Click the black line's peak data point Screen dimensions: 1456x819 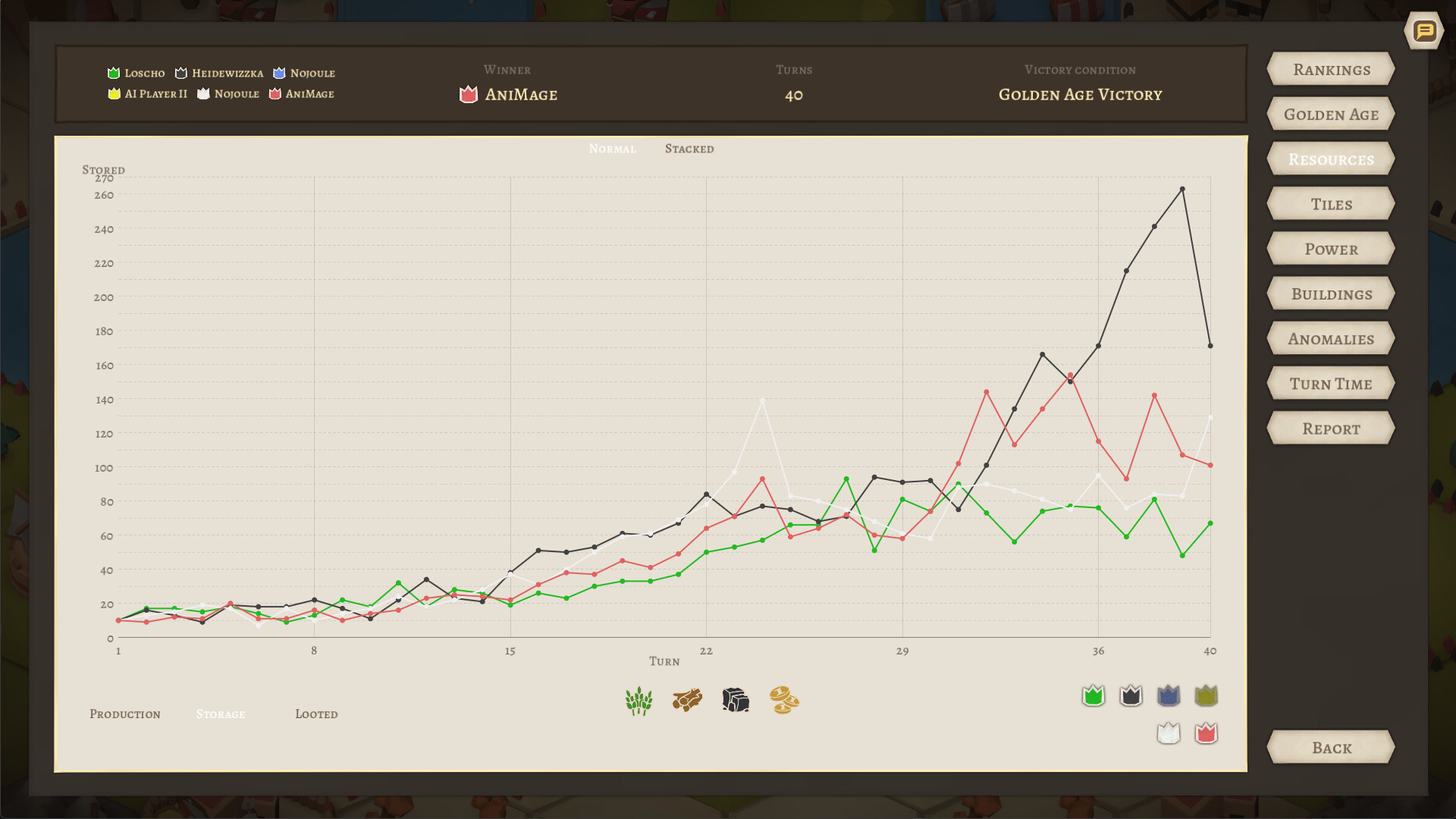(x=1182, y=189)
